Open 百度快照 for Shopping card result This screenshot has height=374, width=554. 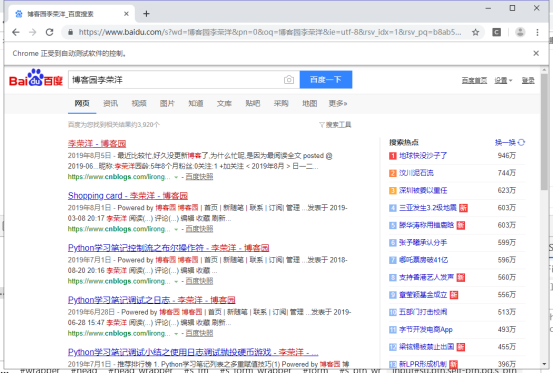(199, 229)
